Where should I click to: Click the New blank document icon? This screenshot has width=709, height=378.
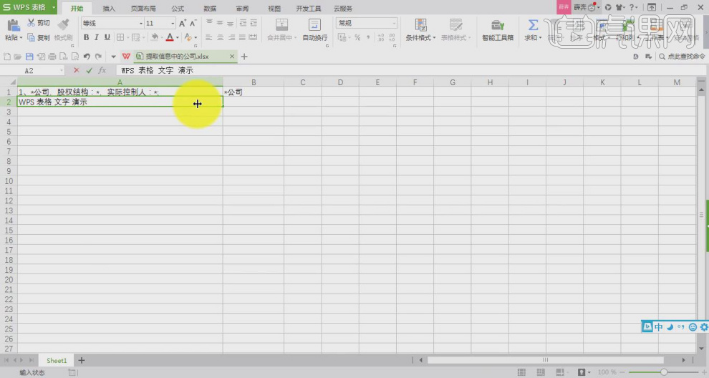click(x=7, y=57)
